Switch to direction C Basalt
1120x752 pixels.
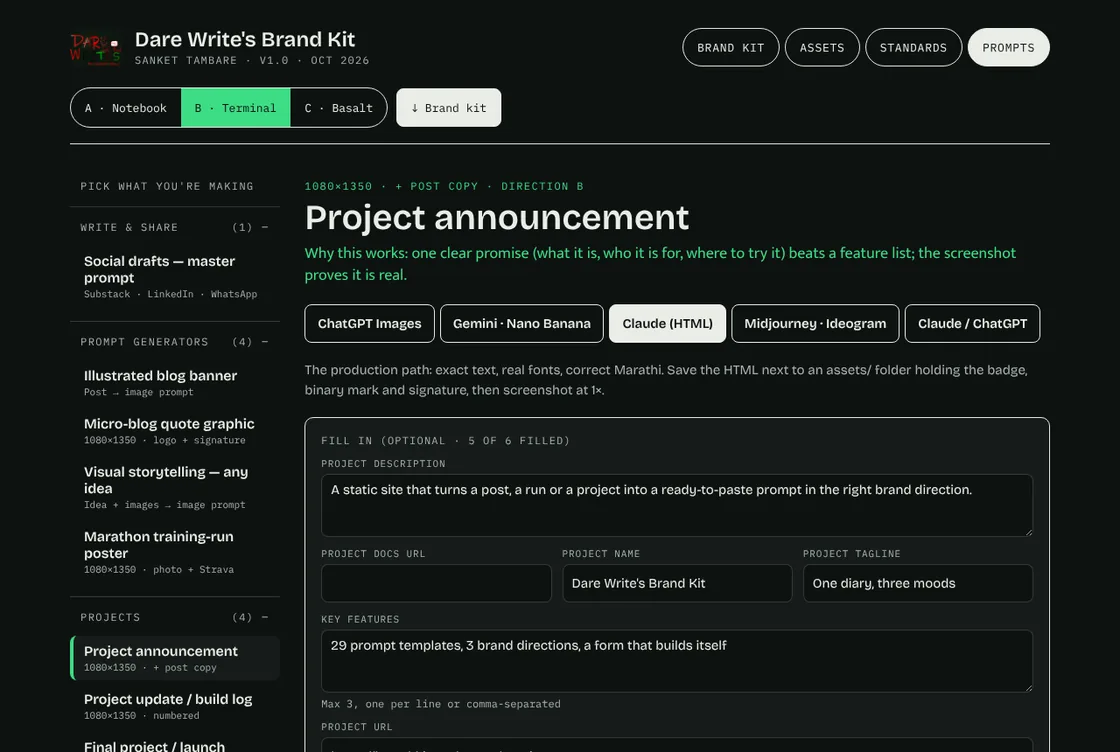pyautogui.click(x=339, y=108)
